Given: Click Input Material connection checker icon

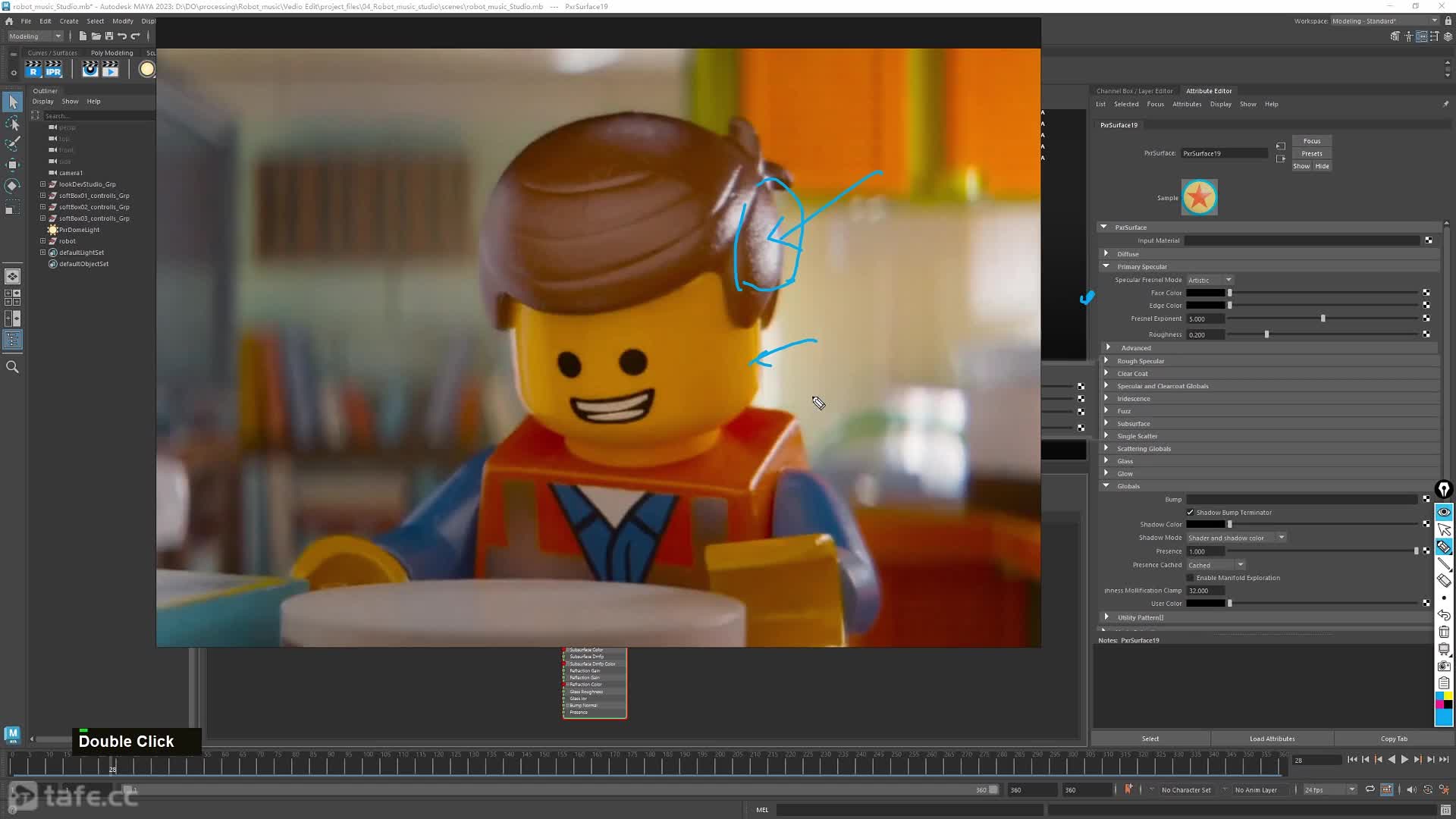Looking at the screenshot, I should coord(1429,240).
